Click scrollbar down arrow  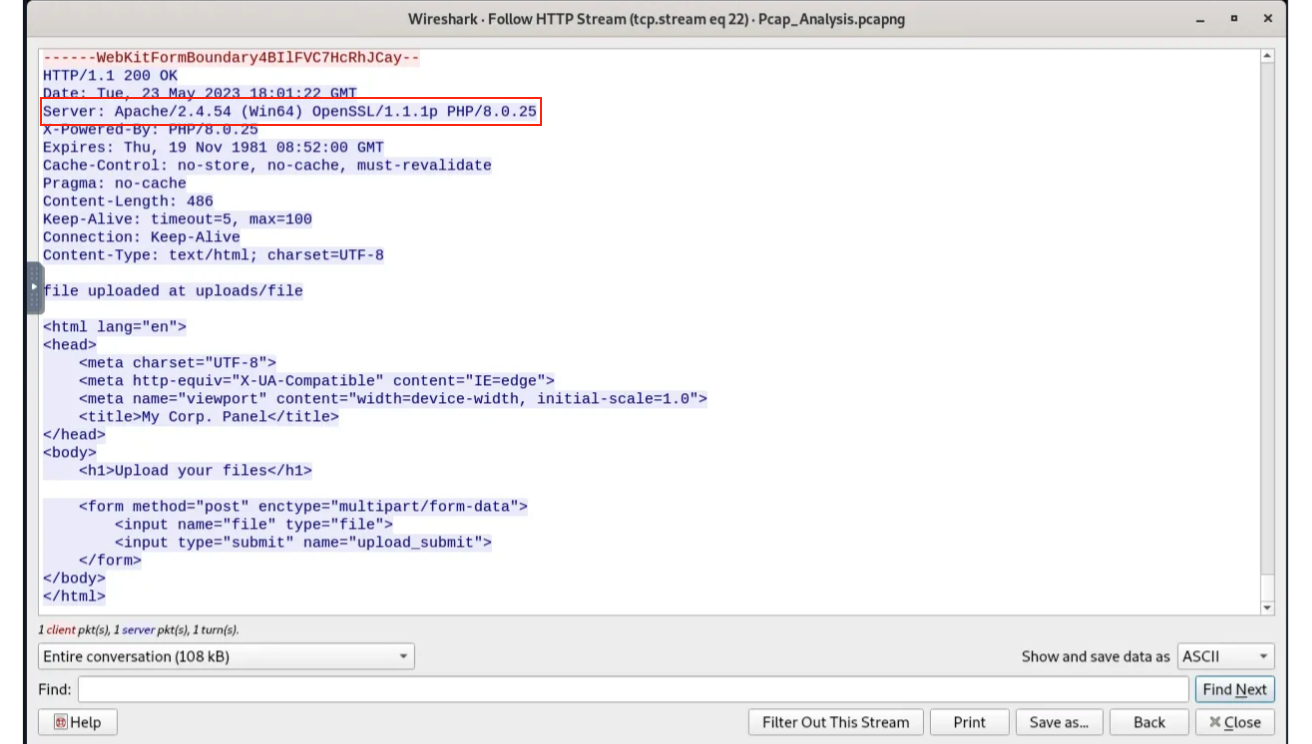tap(1269, 607)
